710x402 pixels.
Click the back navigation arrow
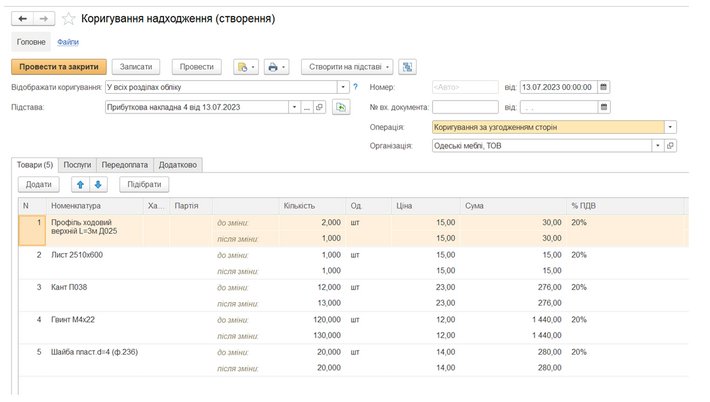click(23, 19)
